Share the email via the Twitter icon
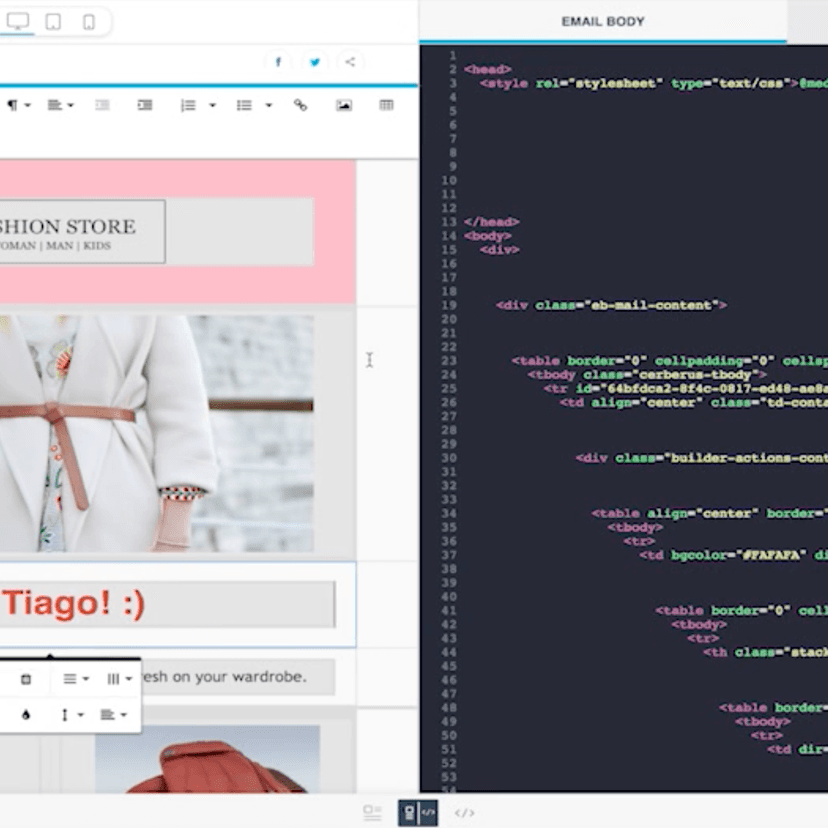Screen dimensions: 828x828 314,61
